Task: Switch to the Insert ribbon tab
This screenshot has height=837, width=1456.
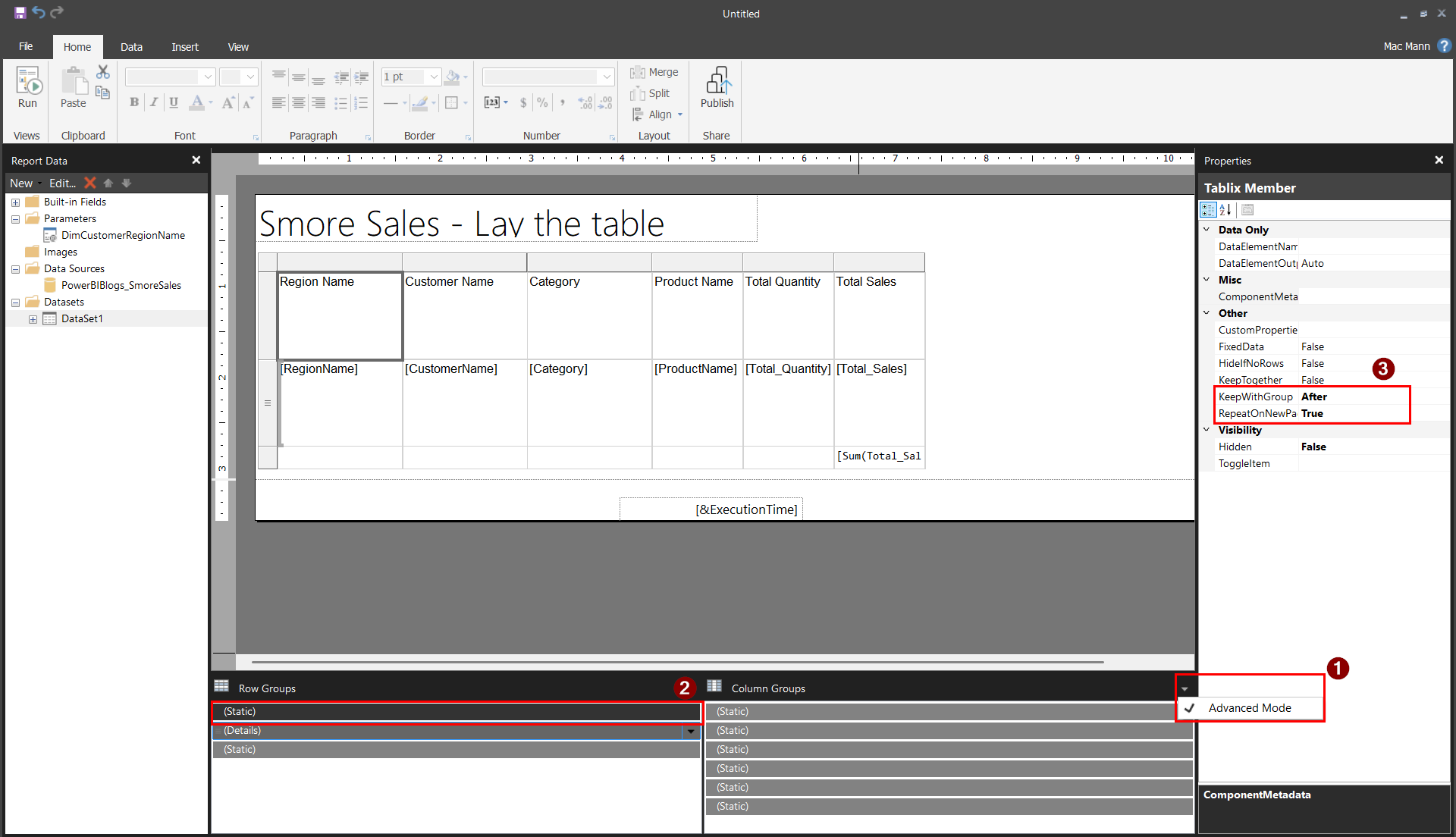Action: click(x=185, y=47)
